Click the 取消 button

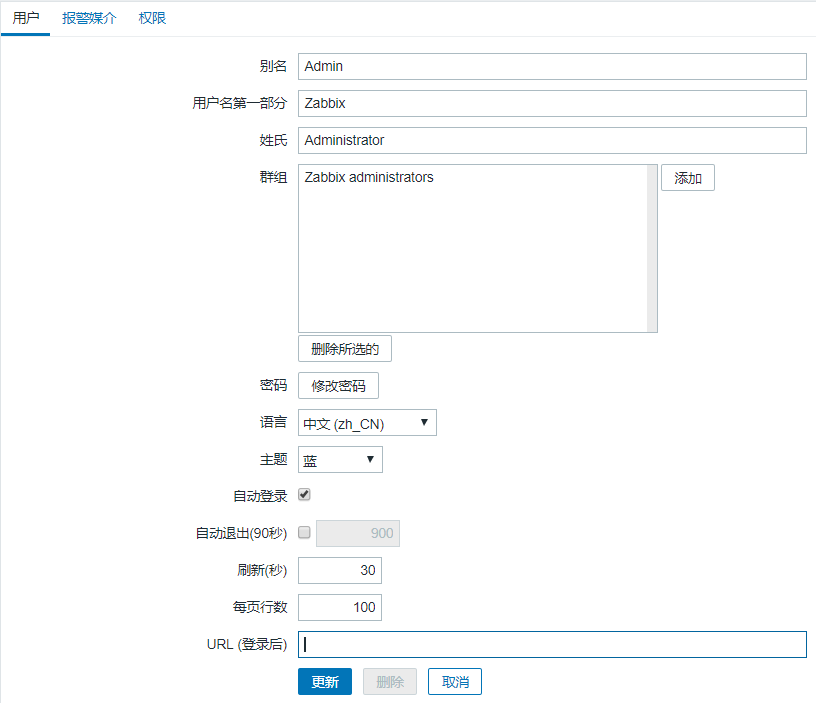(x=455, y=682)
